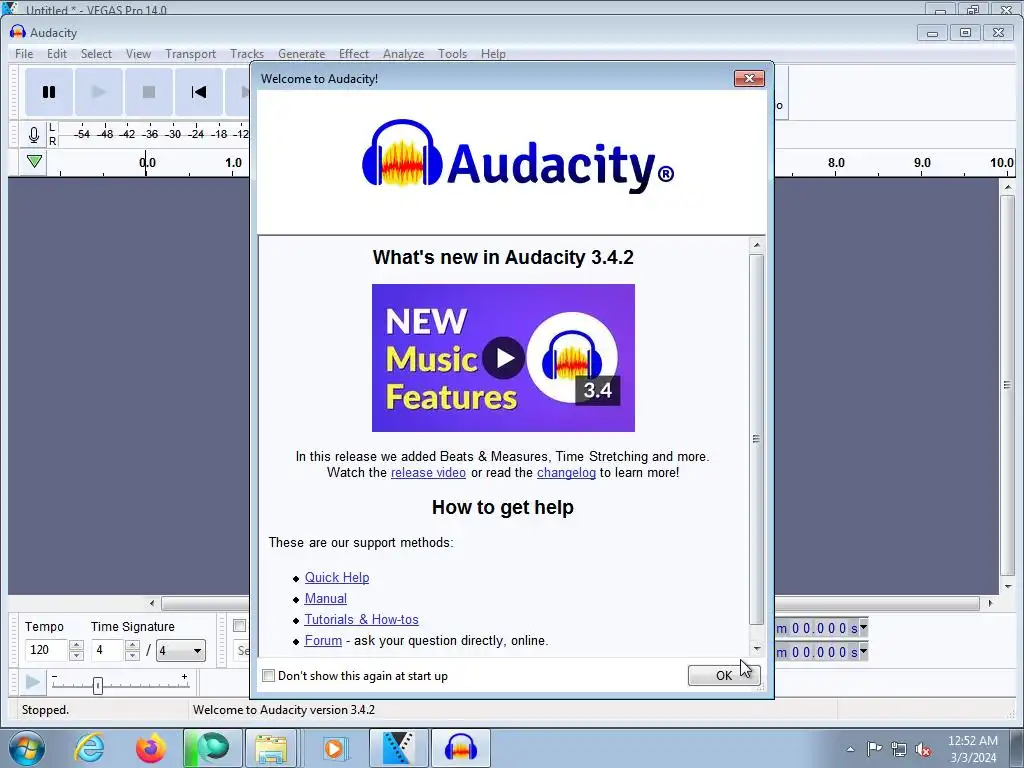Open the Select menu
Viewport: 1024px width, 768px height.
point(96,54)
